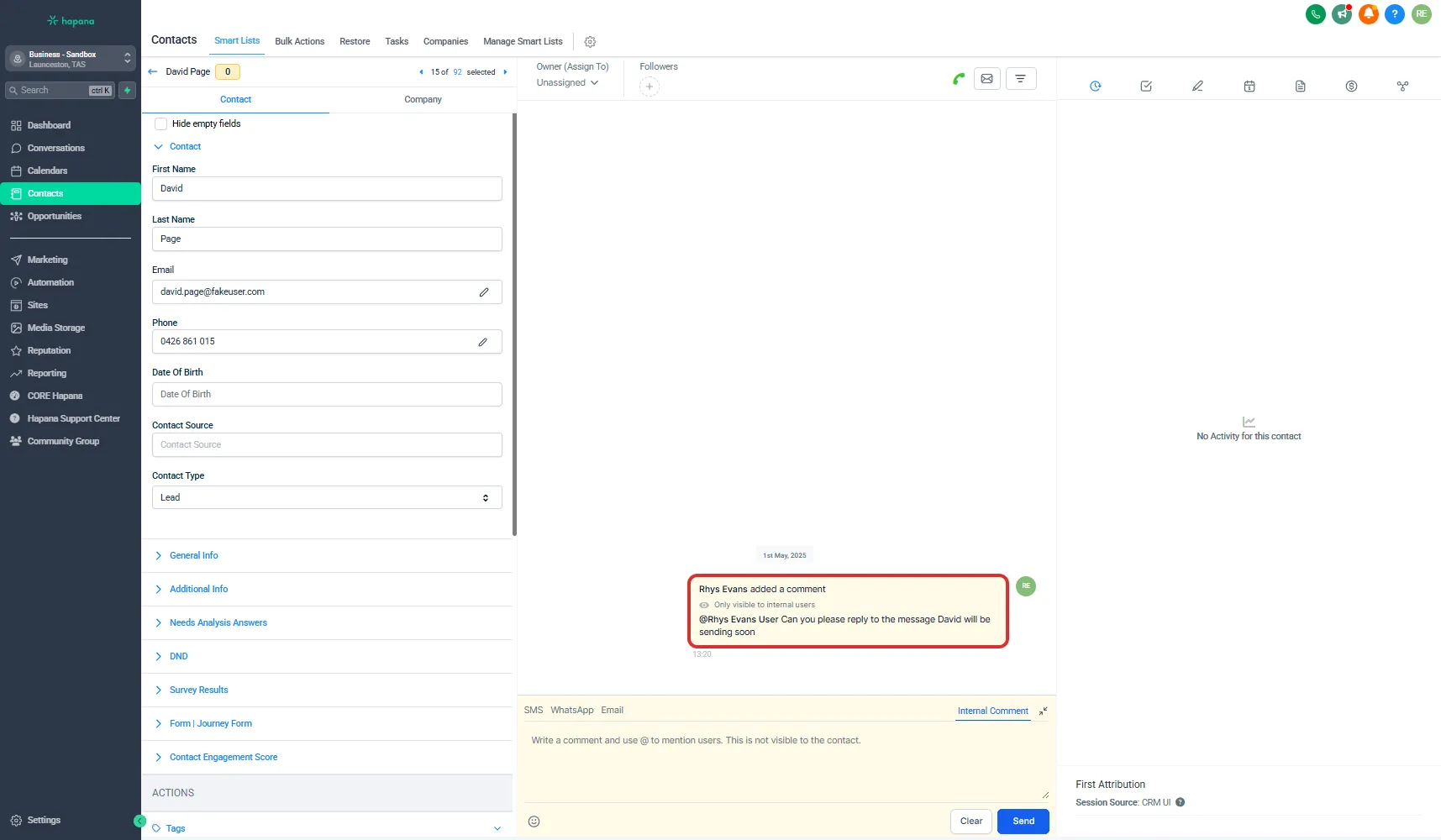This screenshot has height=840, width=1441.
Task: Open Bulk Actions in the top menu
Action: [299, 42]
